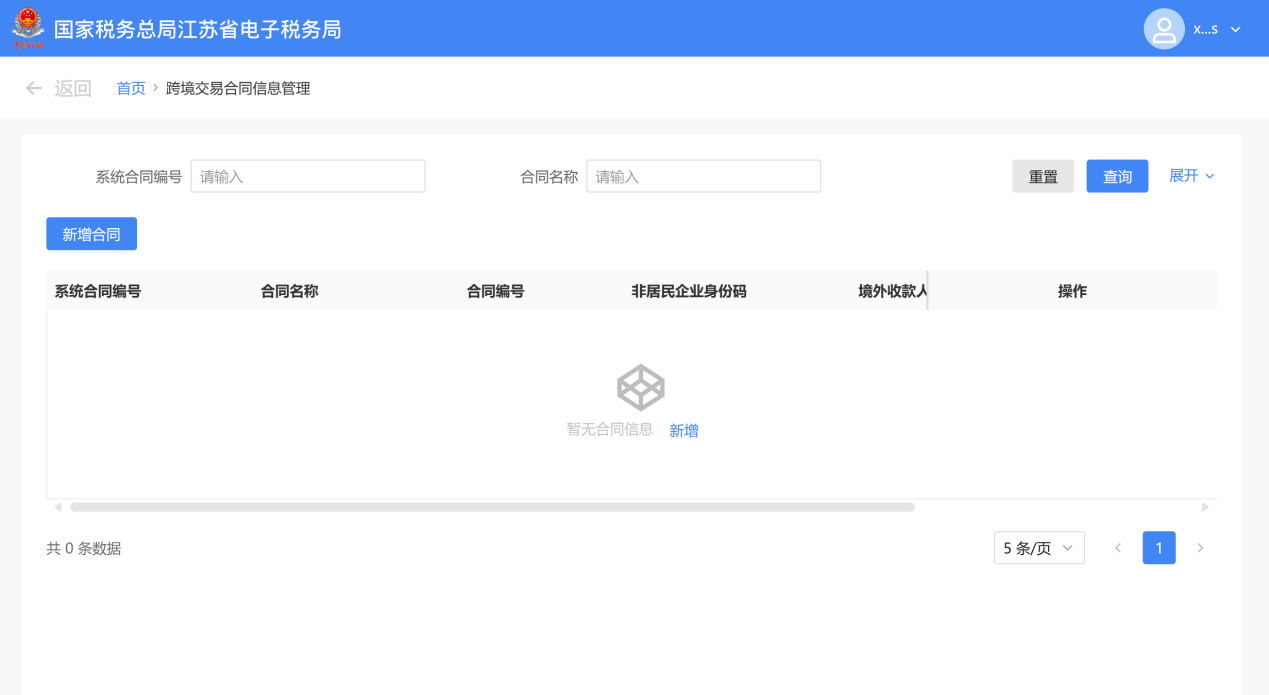Go to previous page with left chevron
This screenshot has height=695, width=1269.
click(x=1118, y=548)
